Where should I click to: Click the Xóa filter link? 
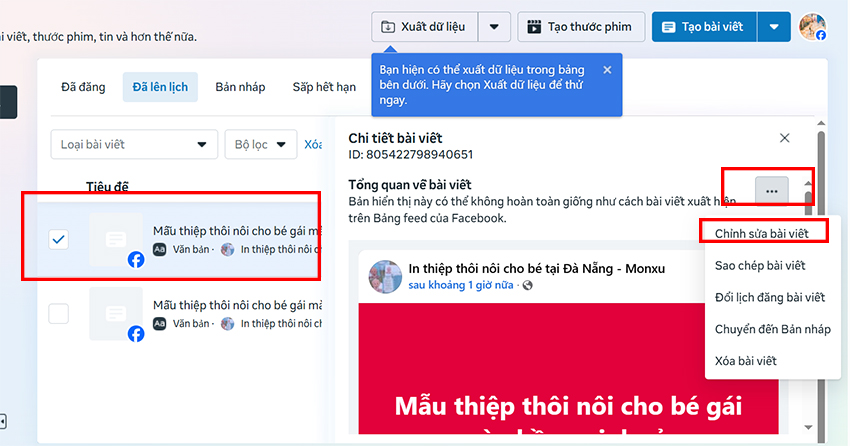[313, 144]
